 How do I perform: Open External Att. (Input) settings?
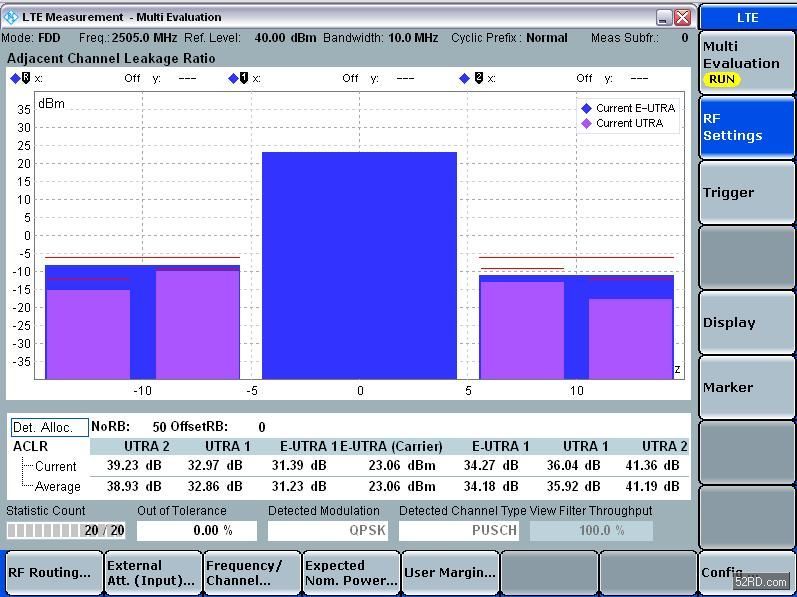[x=151, y=573]
